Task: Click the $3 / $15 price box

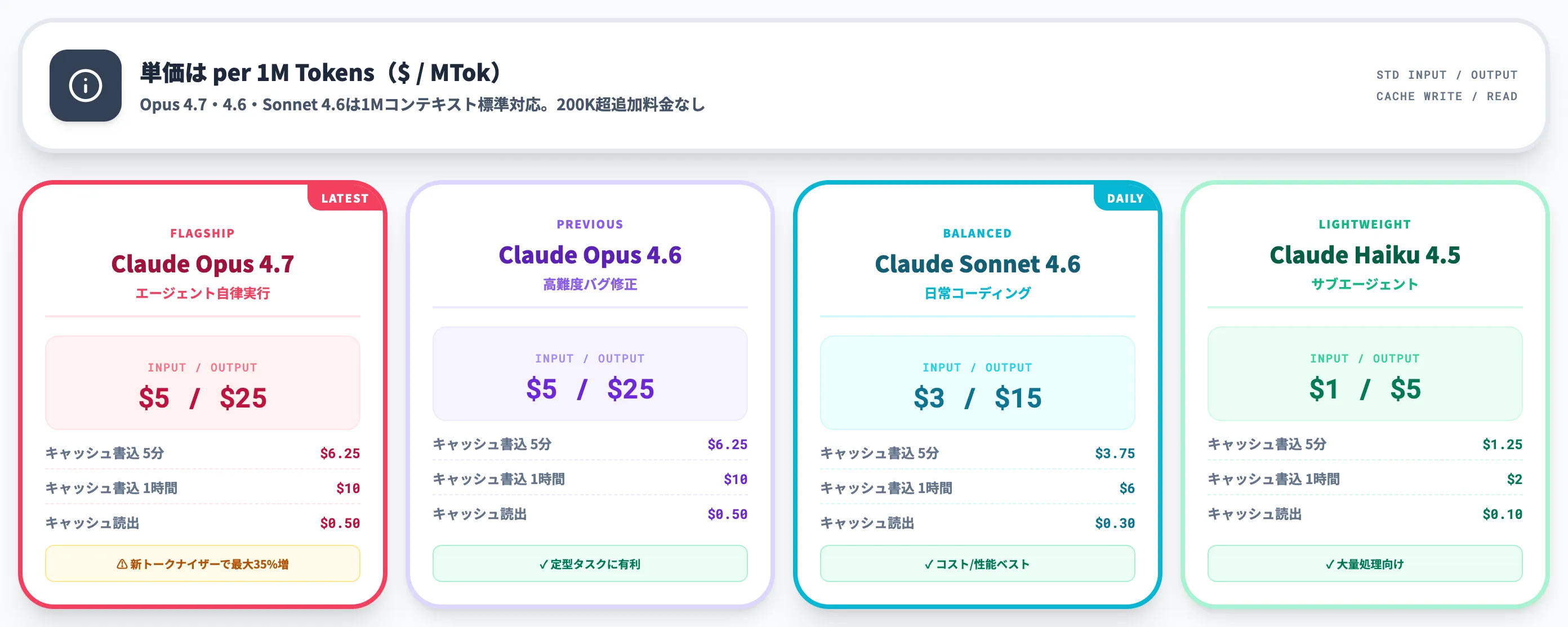Action: [x=978, y=383]
